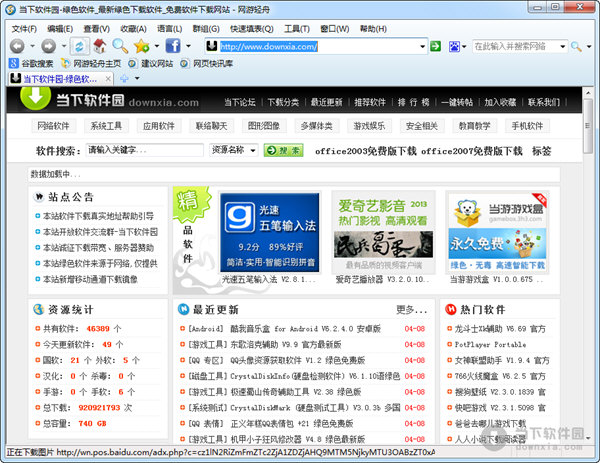Screen dimensions: 600x463
Task: Open the 工具(T) menu
Action: click(297, 29)
